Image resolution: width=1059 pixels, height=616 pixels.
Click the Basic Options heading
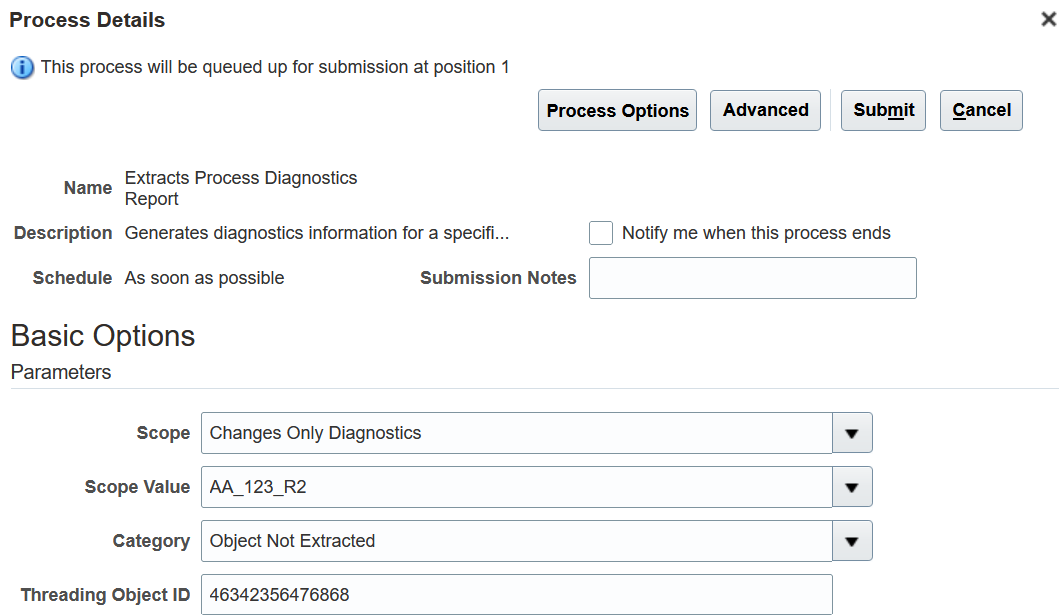pyautogui.click(x=103, y=336)
